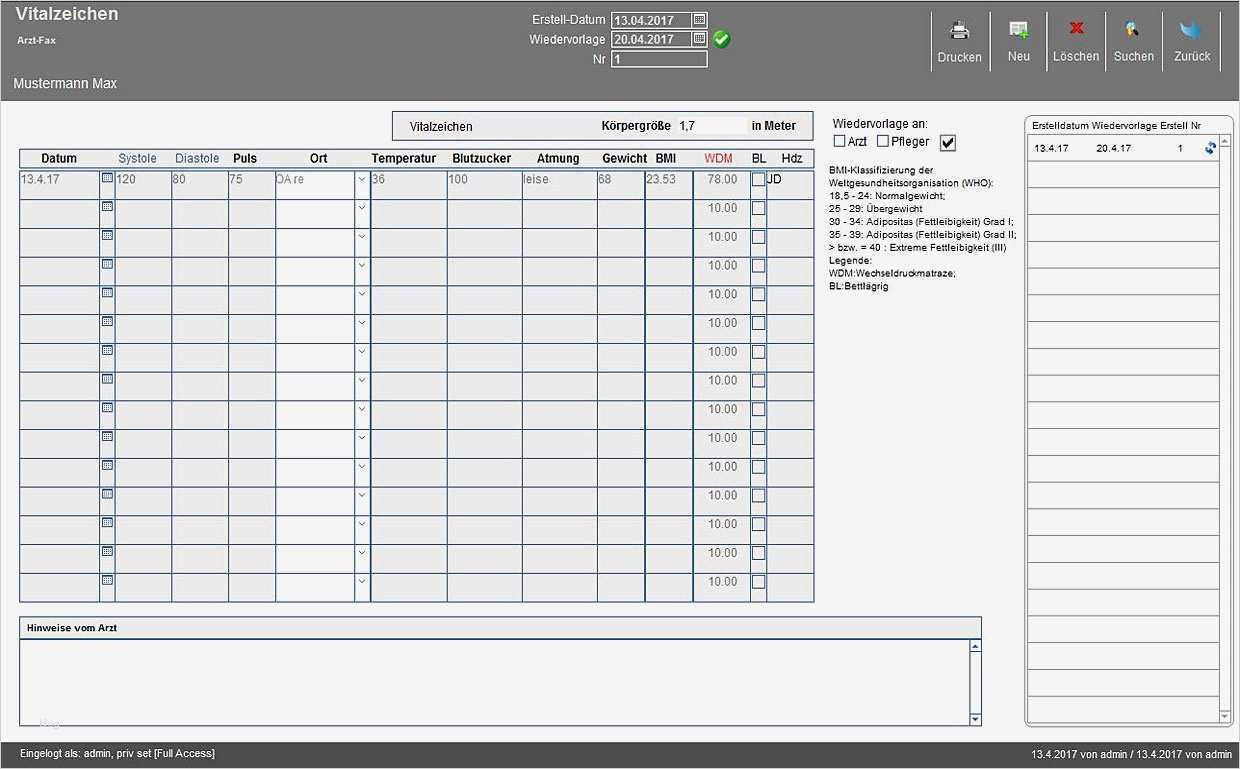Open calendar picker beside Erstell-Datum field

pos(700,19)
